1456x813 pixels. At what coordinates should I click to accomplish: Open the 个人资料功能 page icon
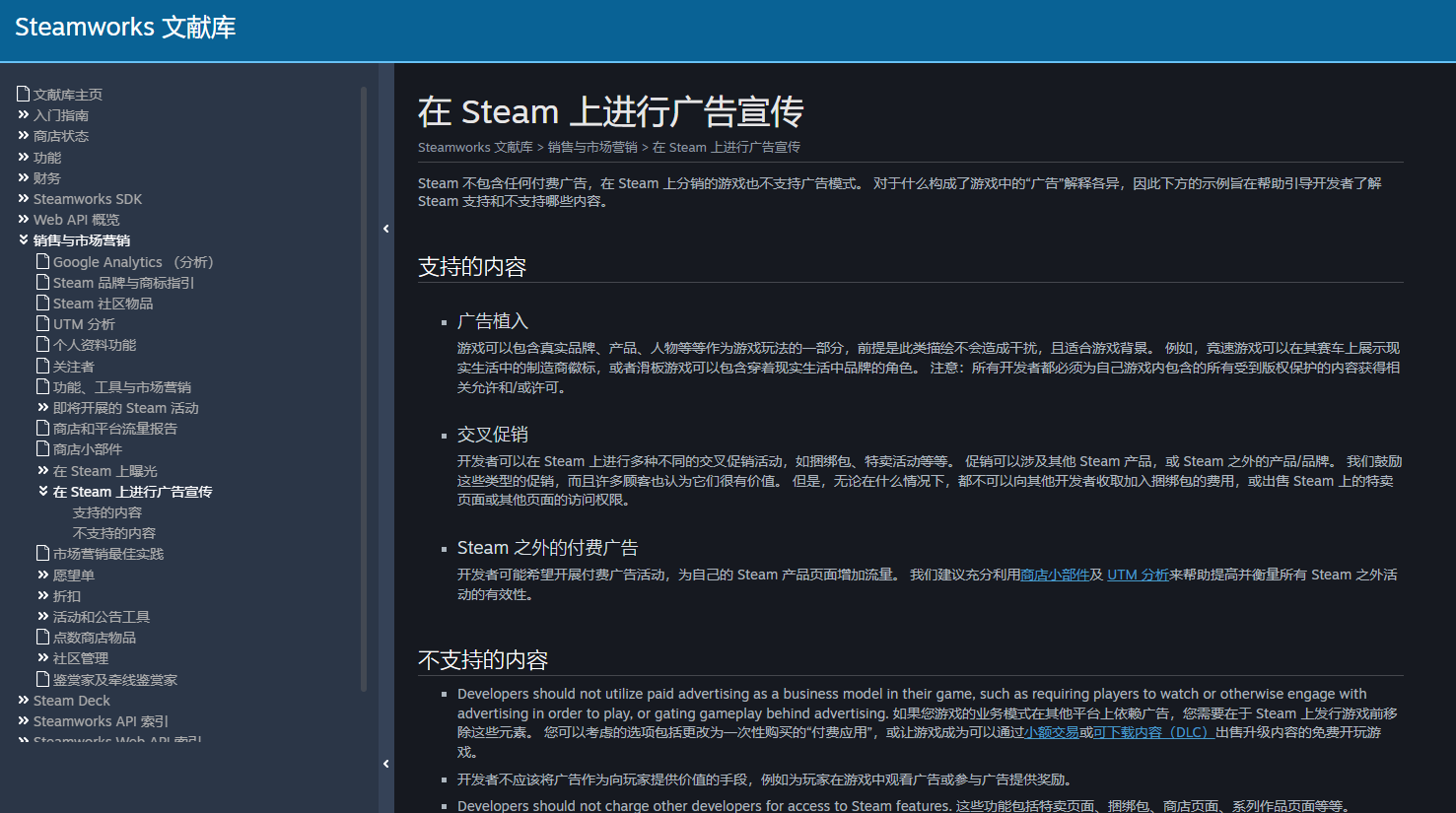click(x=43, y=344)
